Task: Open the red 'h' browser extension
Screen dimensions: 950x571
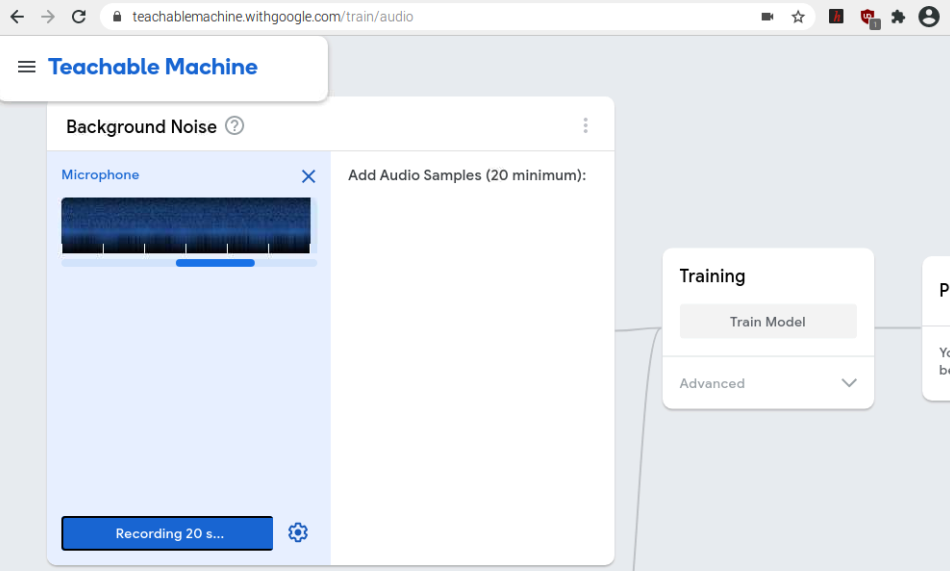Action: point(836,16)
